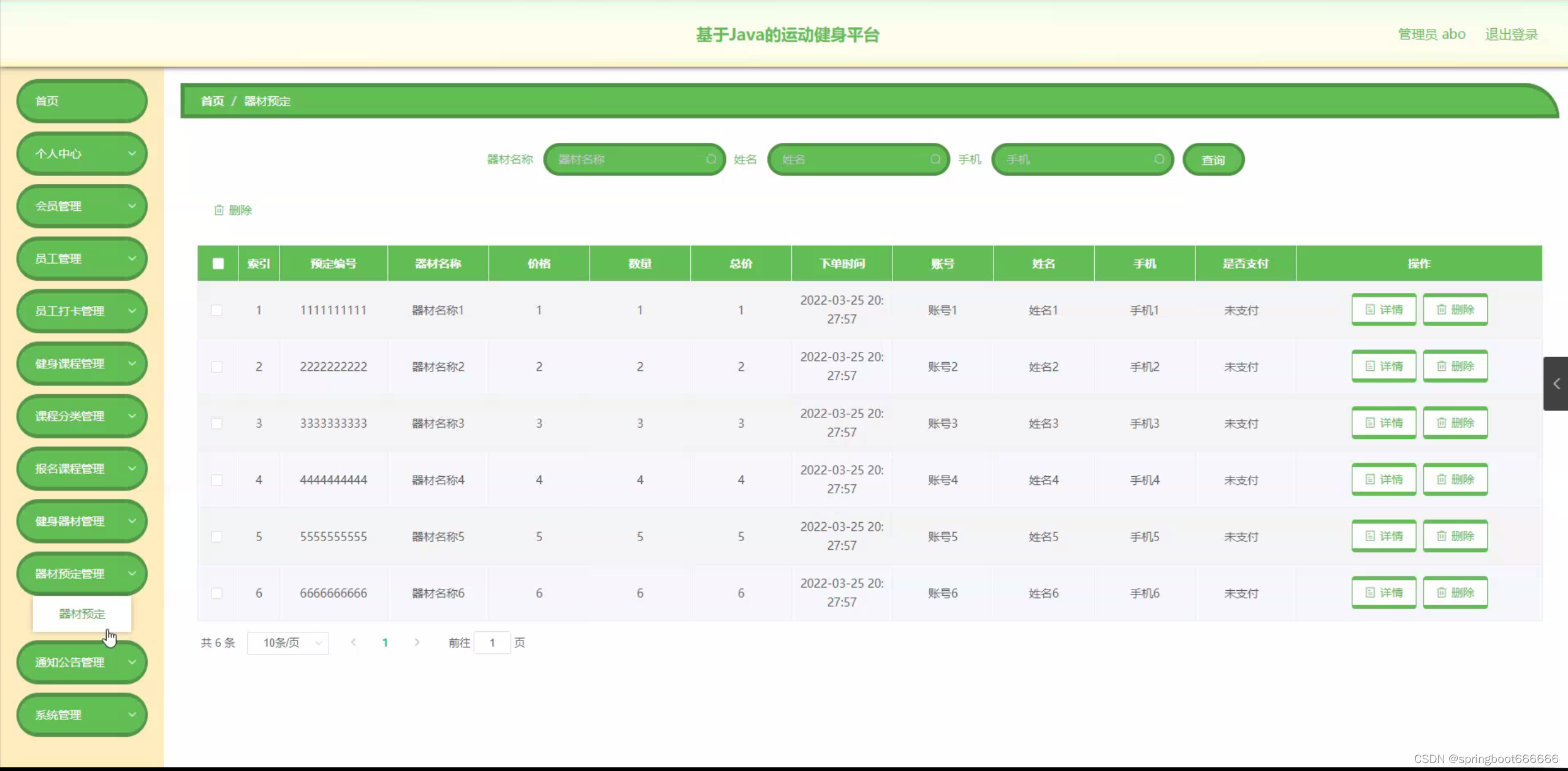Viewport: 1568px width, 771px height.
Task: Go to the next page arrow
Action: [417, 642]
